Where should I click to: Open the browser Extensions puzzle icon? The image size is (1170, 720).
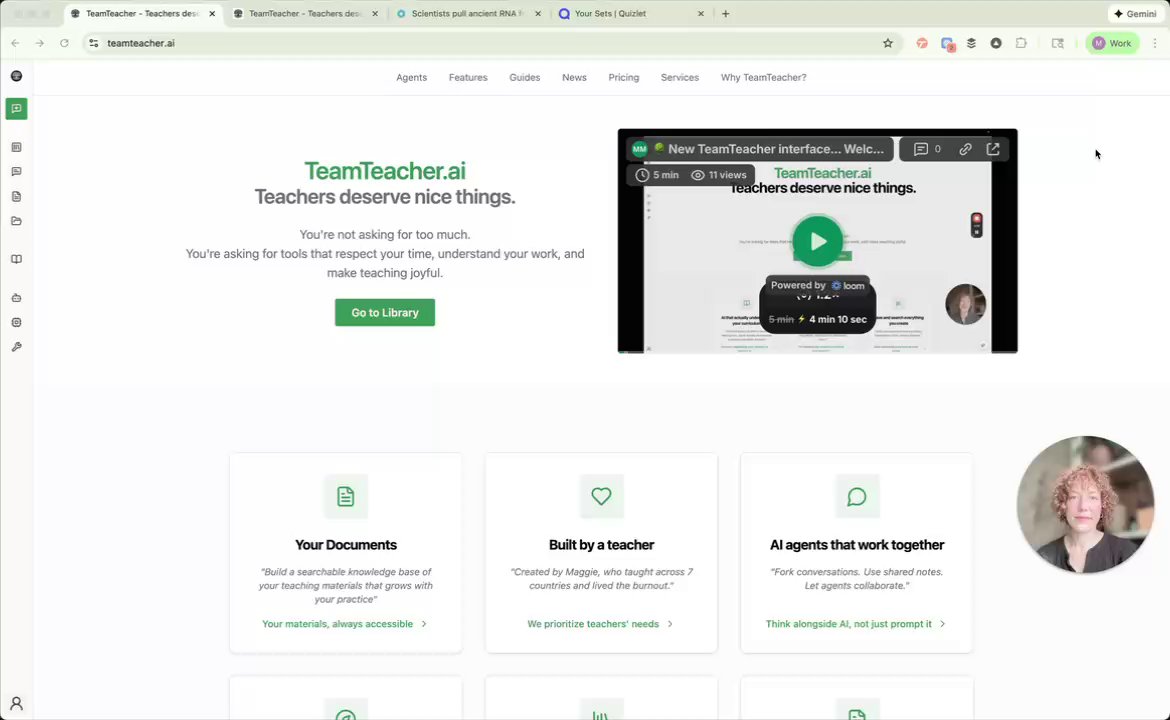tap(1022, 43)
